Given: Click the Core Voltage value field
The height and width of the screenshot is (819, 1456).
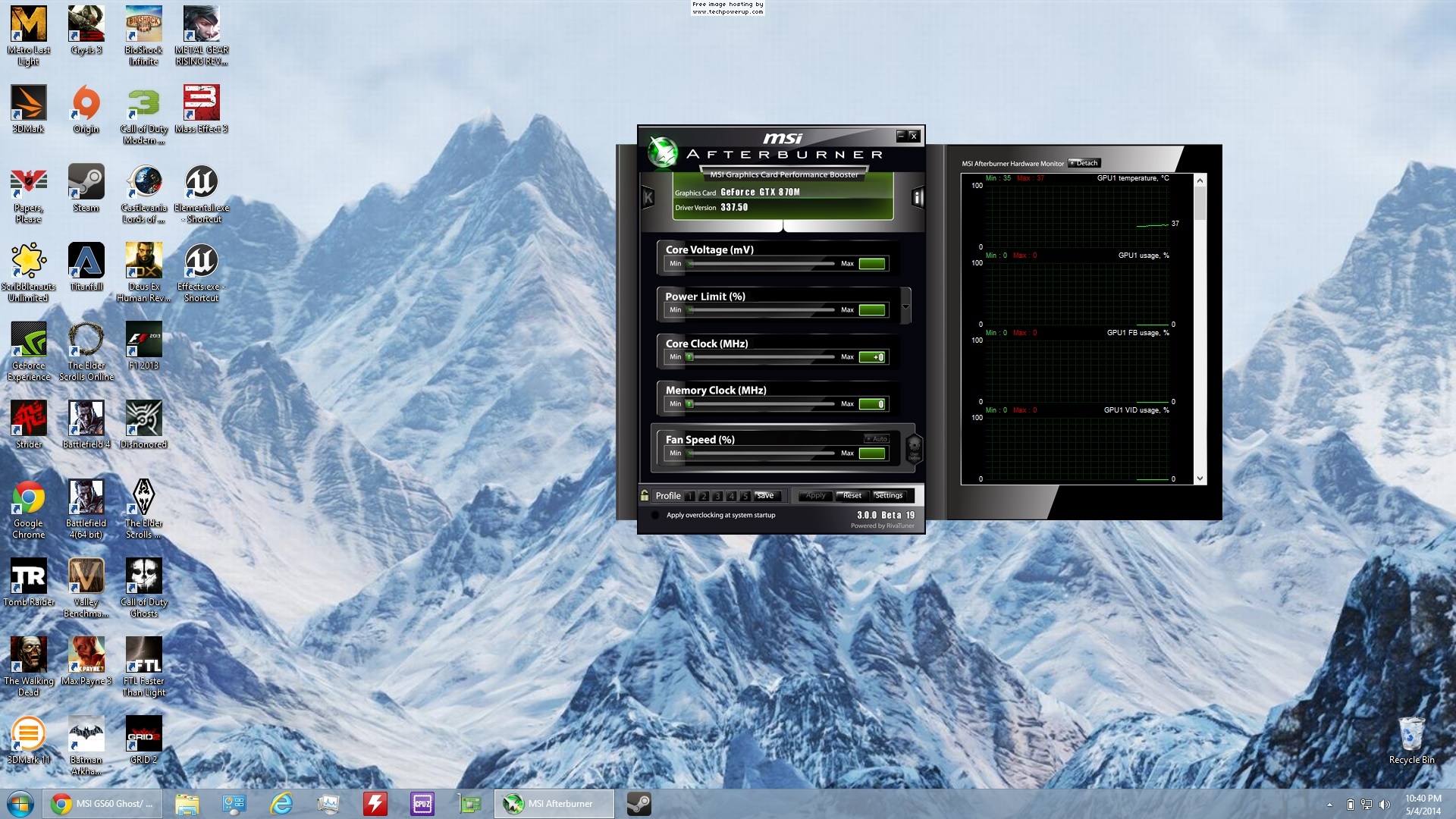Looking at the screenshot, I should 872,264.
